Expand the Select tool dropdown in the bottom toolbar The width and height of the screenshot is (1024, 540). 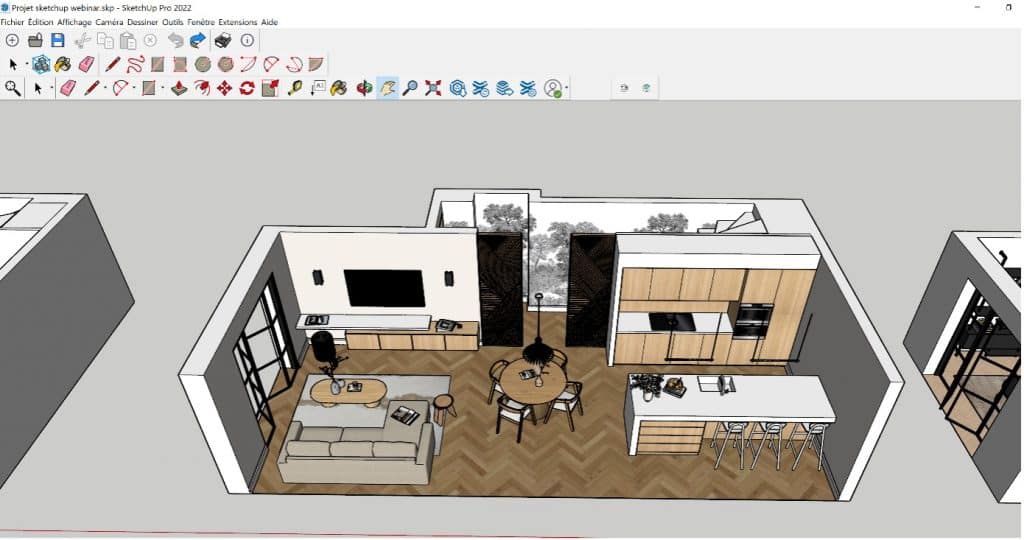click(52, 88)
